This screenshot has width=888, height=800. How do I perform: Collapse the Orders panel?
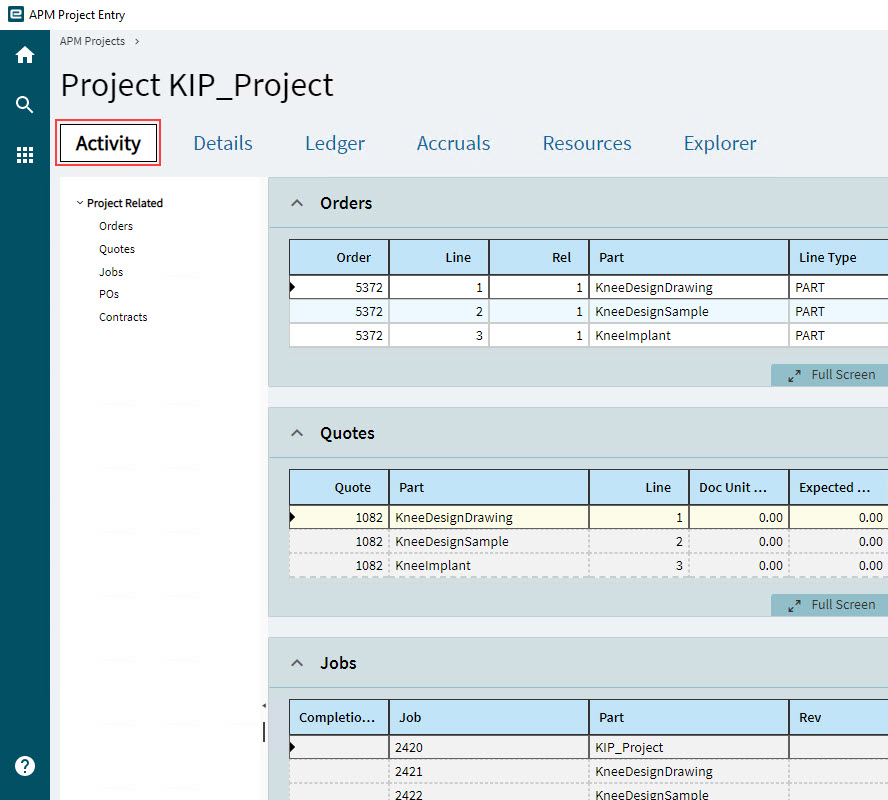pos(297,203)
